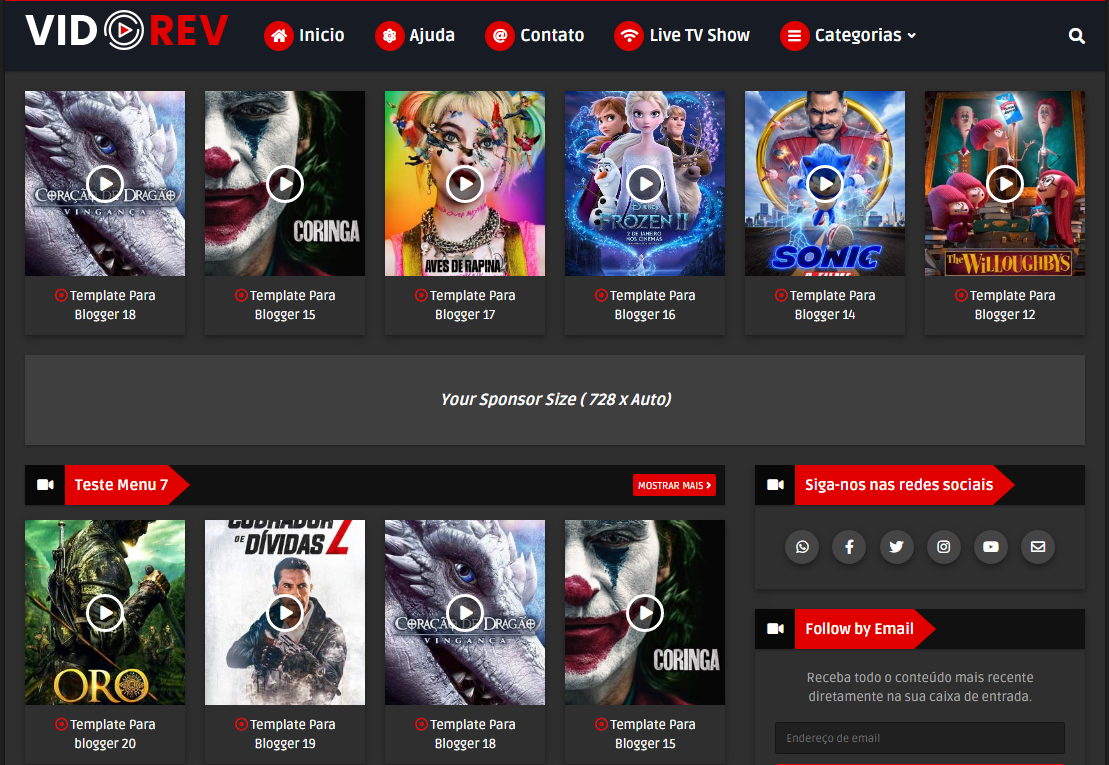Open the Teste Menu 7 section heading
Image resolution: width=1109 pixels, height=765 pixels.
tap(121, 485)
